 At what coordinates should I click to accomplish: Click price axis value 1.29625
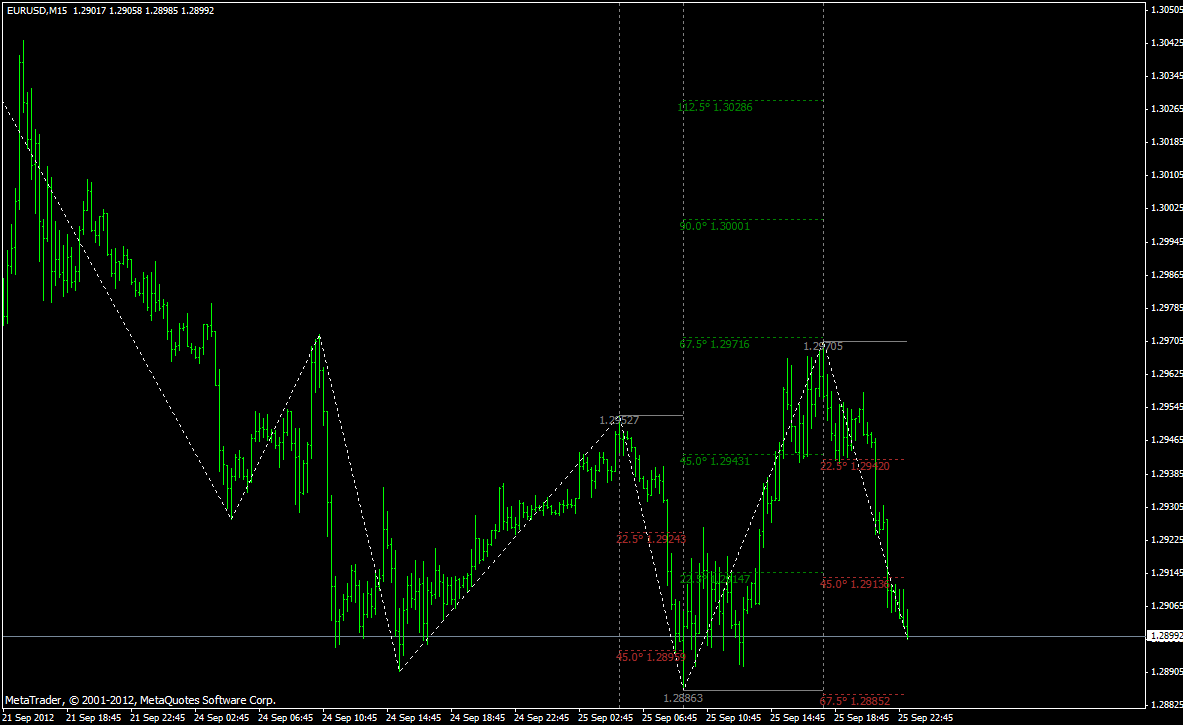(x=1166, y=373)
